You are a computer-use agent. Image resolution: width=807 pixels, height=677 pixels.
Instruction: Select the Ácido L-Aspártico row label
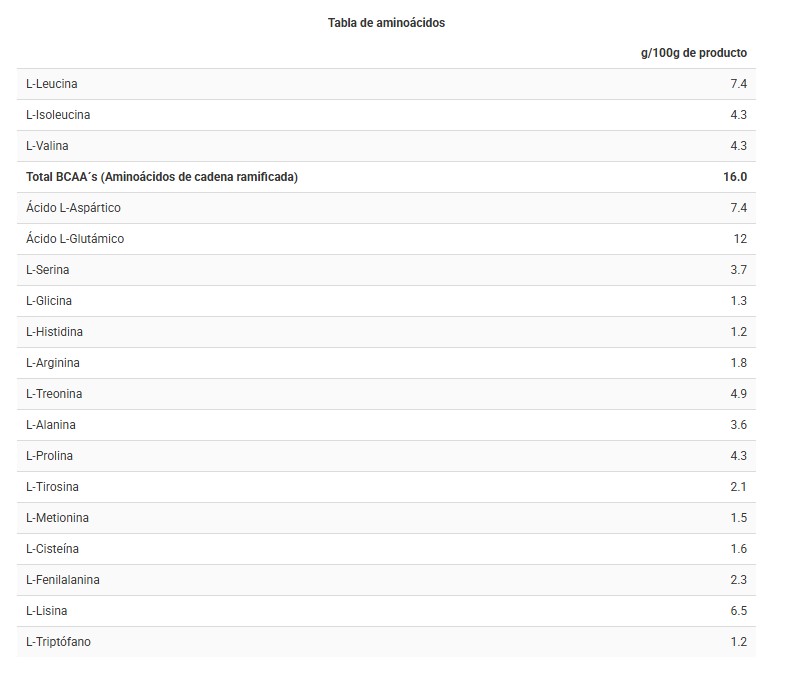point(73,208)
